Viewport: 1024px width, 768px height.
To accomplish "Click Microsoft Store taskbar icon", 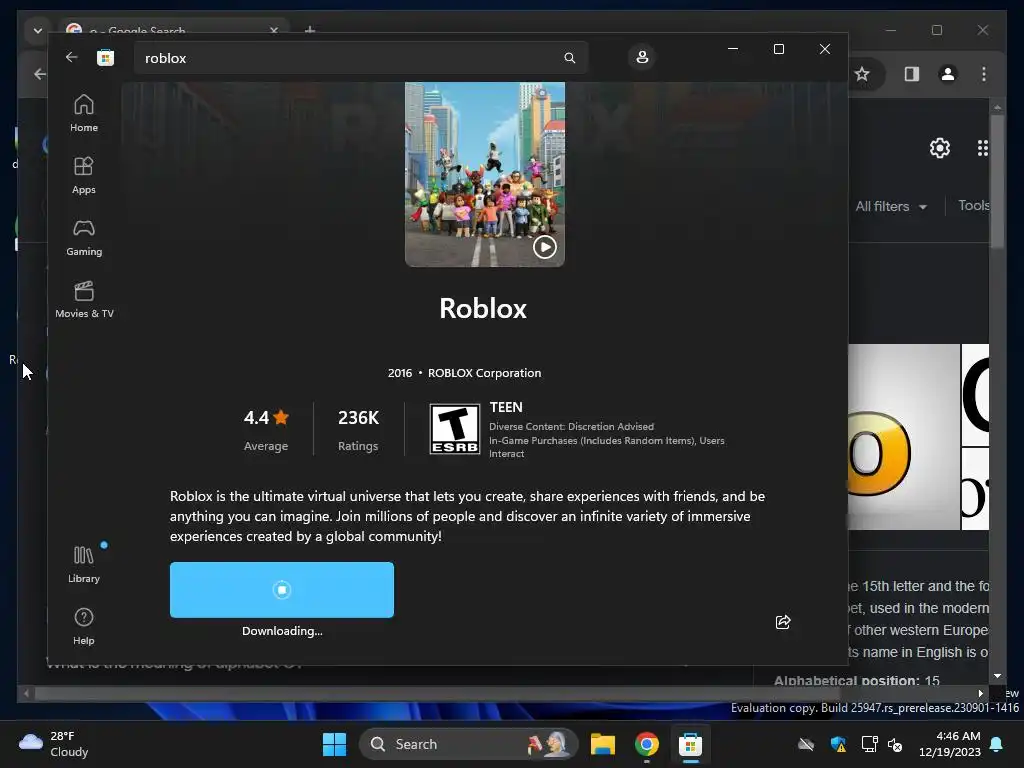I will coord(690,744).
